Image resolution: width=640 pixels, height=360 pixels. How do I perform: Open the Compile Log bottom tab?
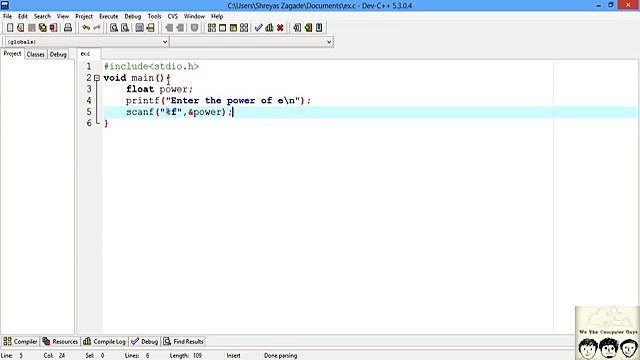point(104,342)
